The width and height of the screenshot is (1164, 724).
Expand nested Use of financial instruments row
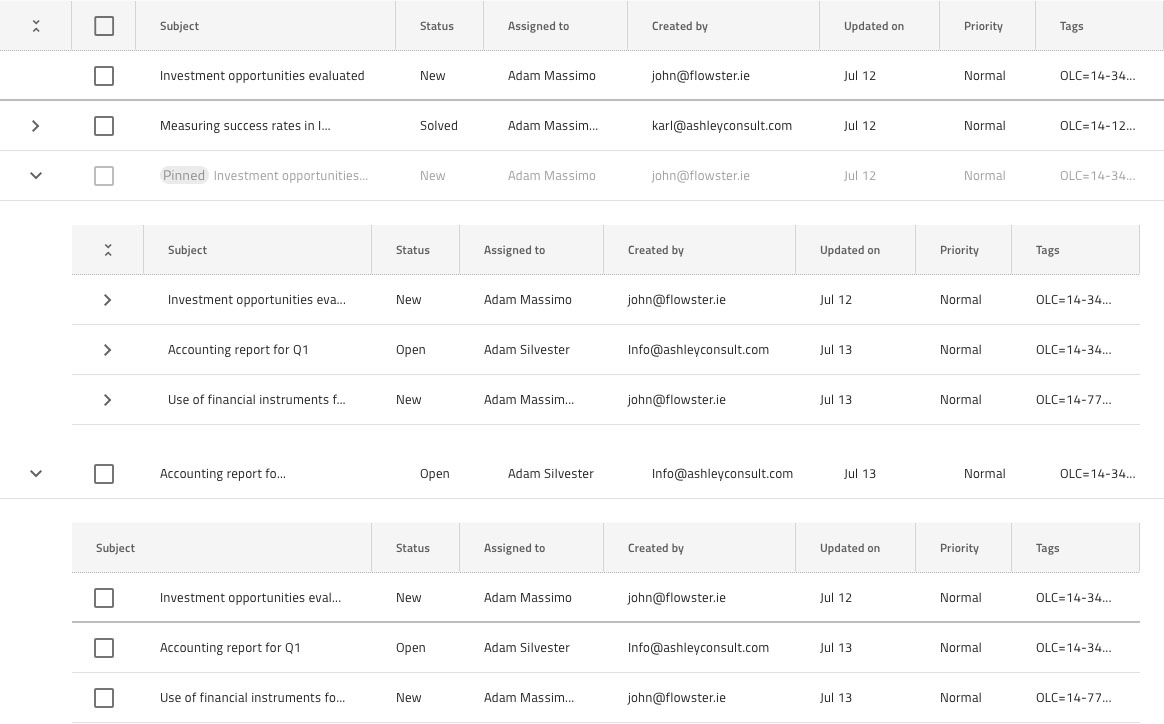coord(108,399)
